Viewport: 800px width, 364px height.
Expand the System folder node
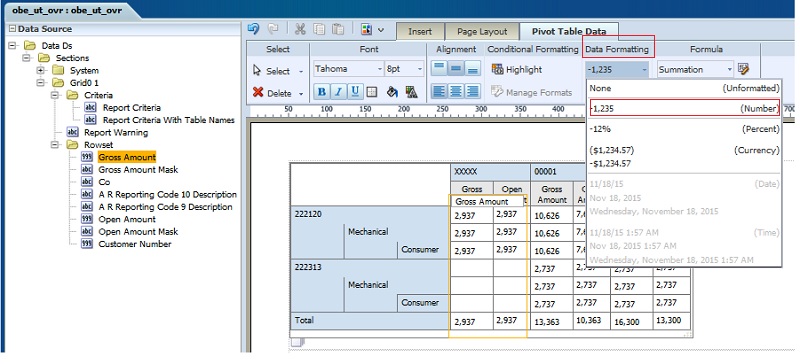point(41,70)
